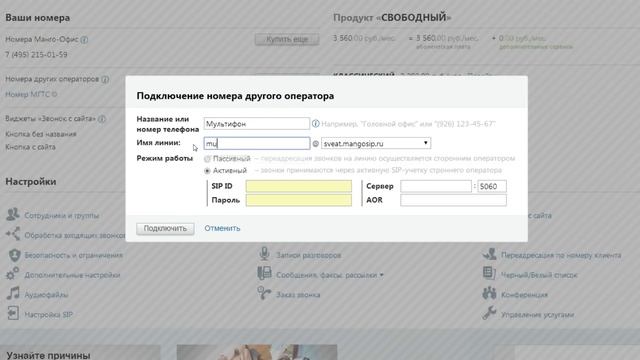
Task: Open the Конференция link
Action: point(524,295)
